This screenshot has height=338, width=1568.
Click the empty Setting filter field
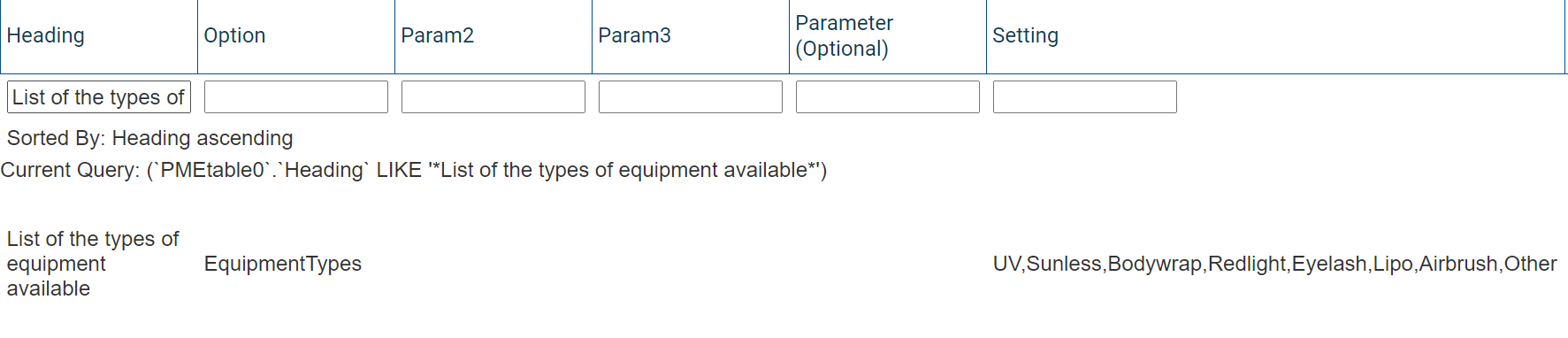pyautogui.click(x=1085, y=97)
